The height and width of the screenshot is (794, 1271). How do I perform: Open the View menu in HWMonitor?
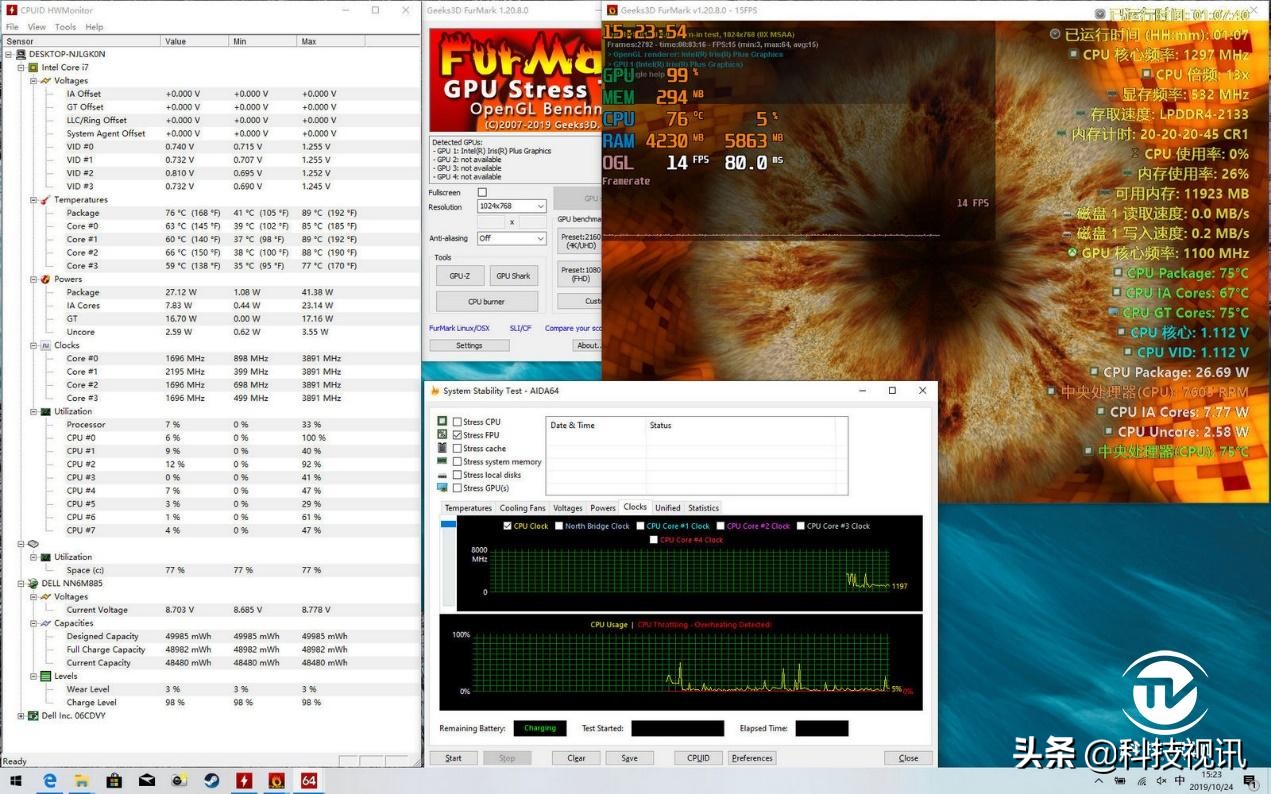[x=37, y=27]
